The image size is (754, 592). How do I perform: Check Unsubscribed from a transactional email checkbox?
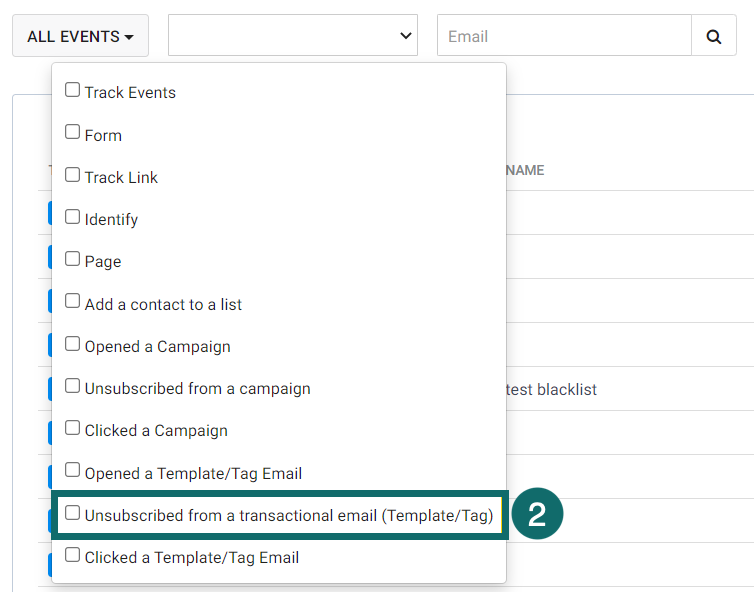click(72, 513)
